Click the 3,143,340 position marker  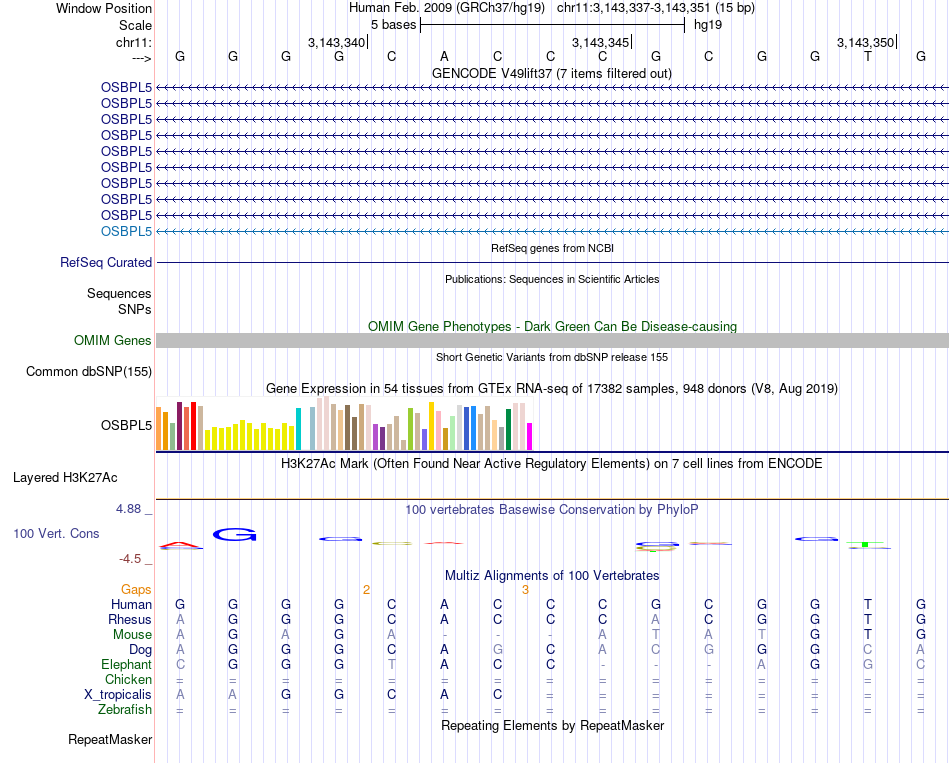[336, 42]
